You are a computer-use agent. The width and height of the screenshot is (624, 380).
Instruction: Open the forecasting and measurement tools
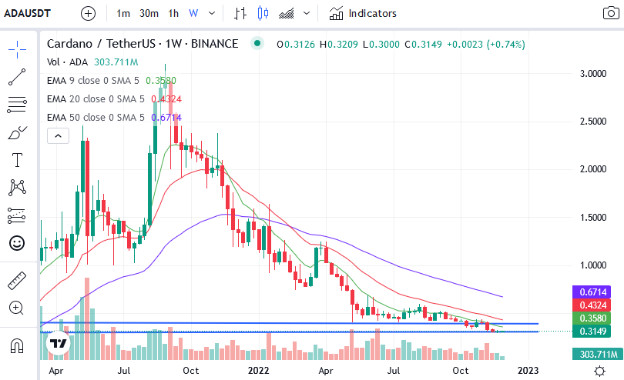(x=17, y=216)
